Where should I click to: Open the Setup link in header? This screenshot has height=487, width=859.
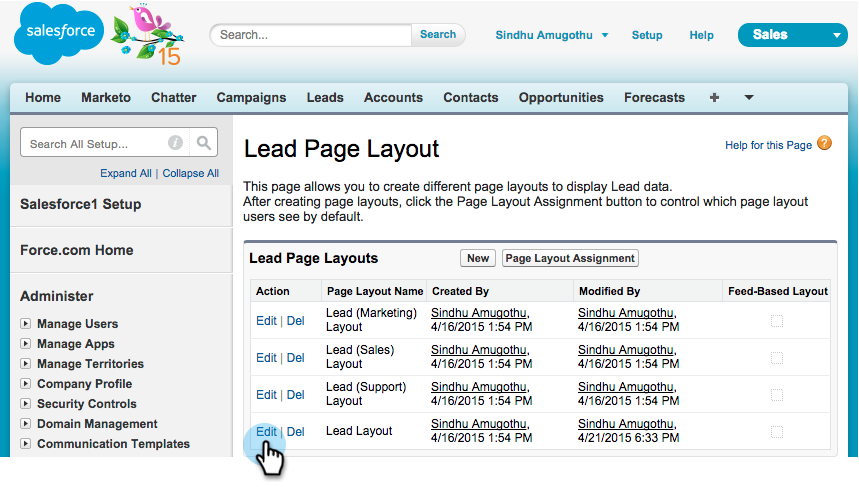pyautogui.click(x=647, y=35)
